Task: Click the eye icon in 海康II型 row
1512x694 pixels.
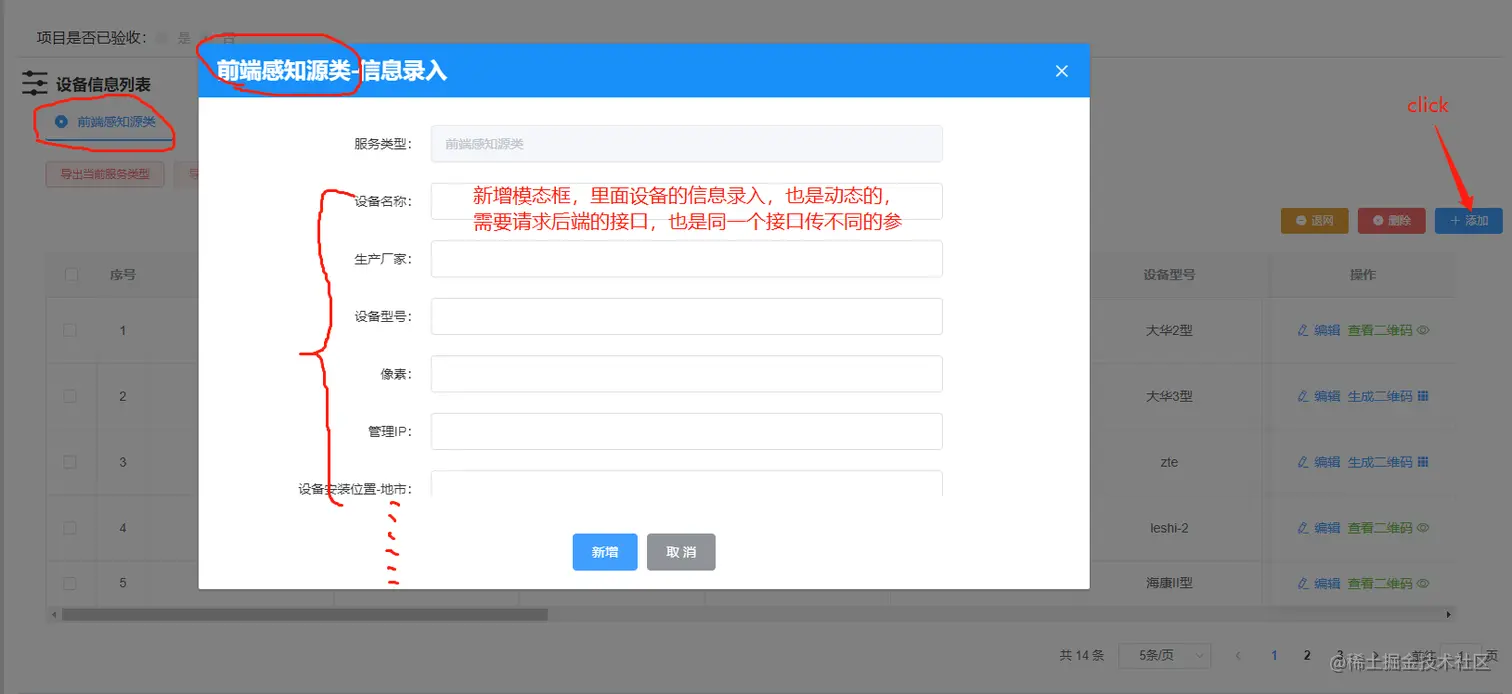Action: (1423, 584)
